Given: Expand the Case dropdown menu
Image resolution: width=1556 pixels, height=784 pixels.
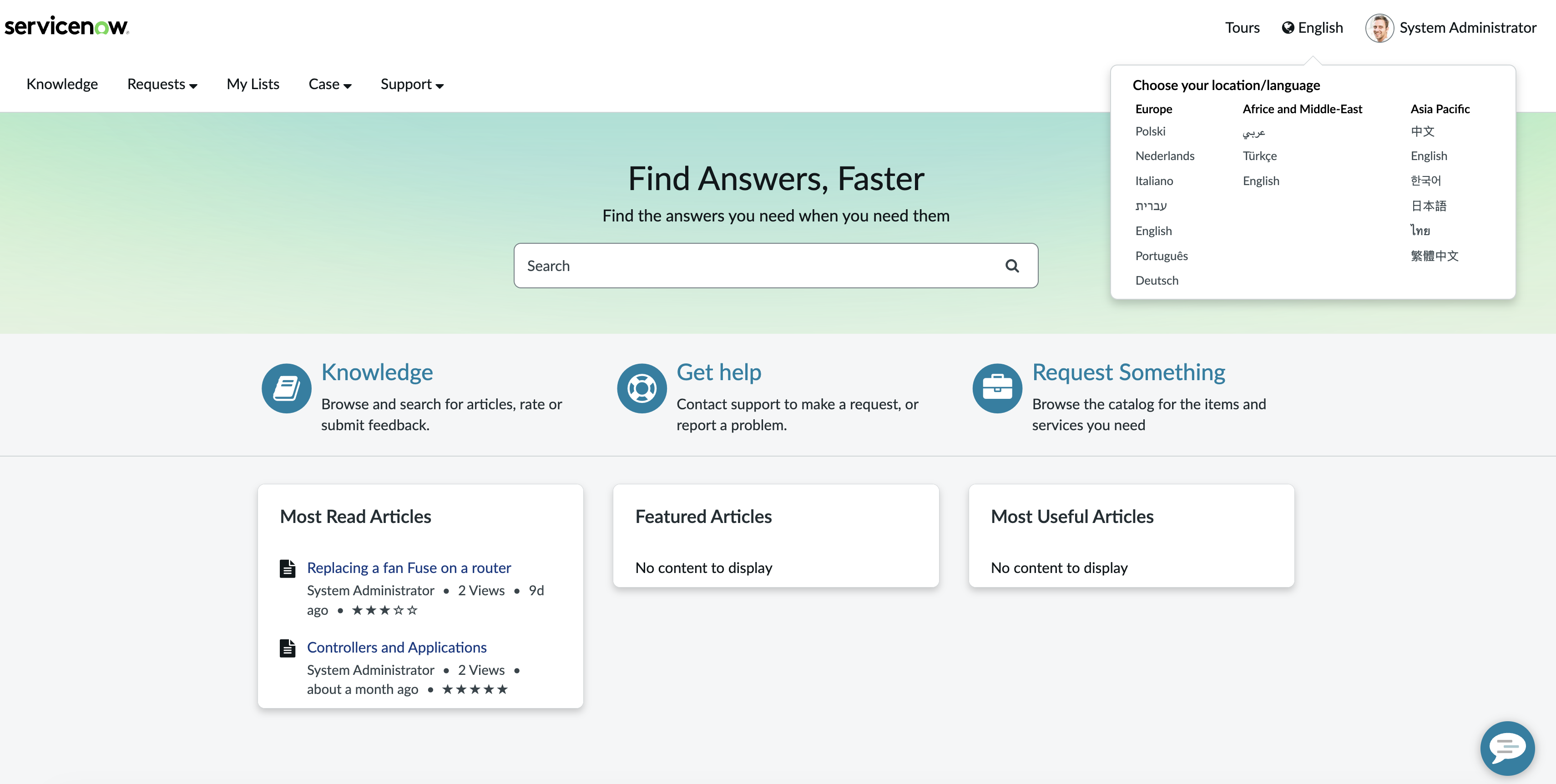Looking at the screenshot, I should (330, 85).
